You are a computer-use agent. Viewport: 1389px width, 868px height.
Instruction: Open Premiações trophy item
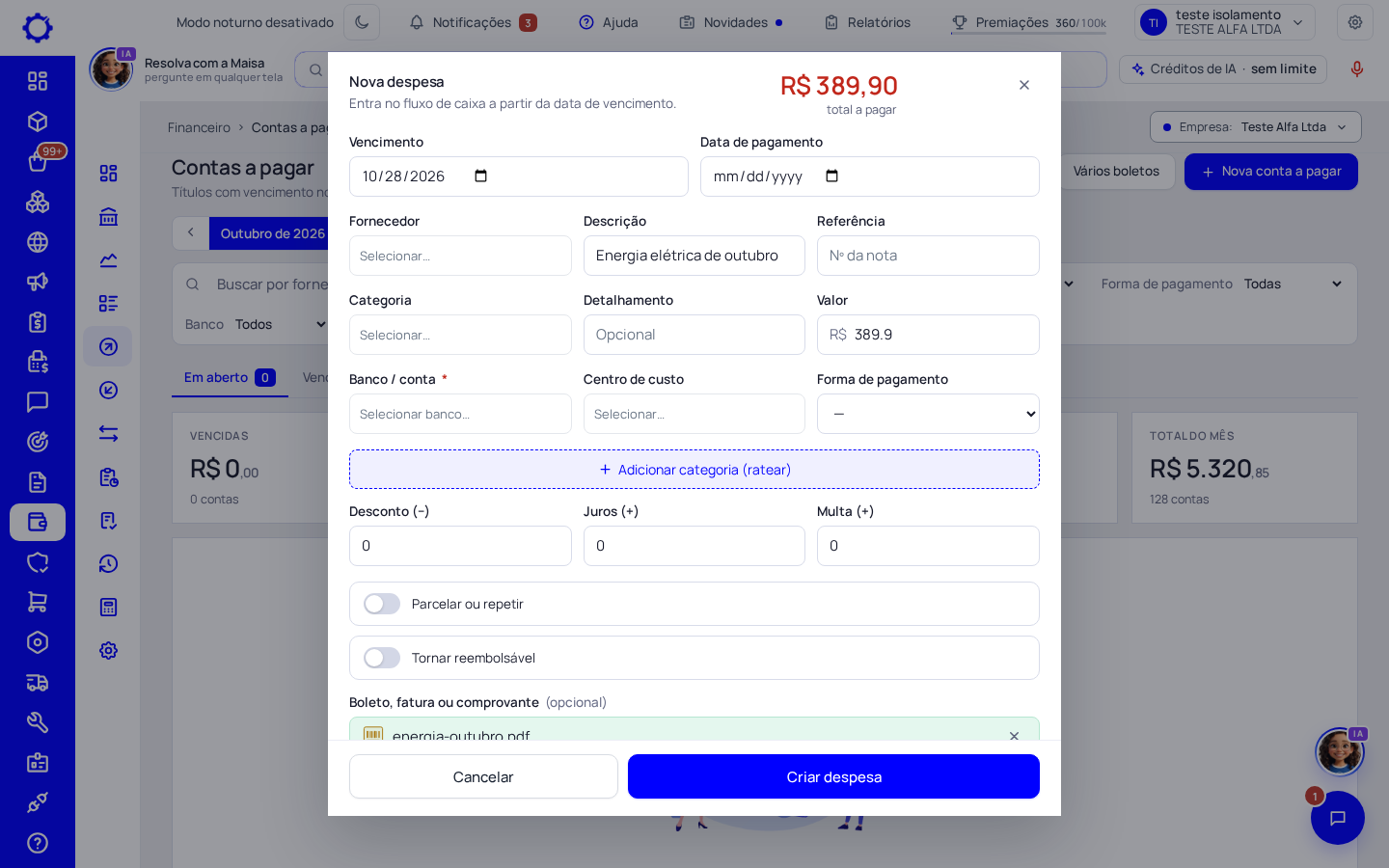coord(1029,22)
